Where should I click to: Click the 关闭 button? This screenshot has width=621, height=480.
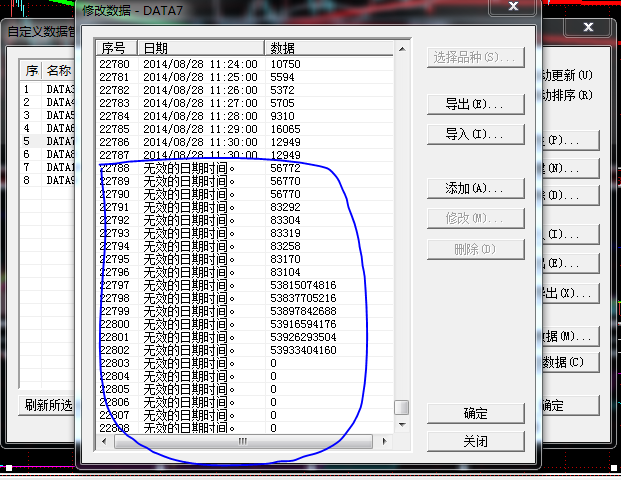click(x=475, y=441)
